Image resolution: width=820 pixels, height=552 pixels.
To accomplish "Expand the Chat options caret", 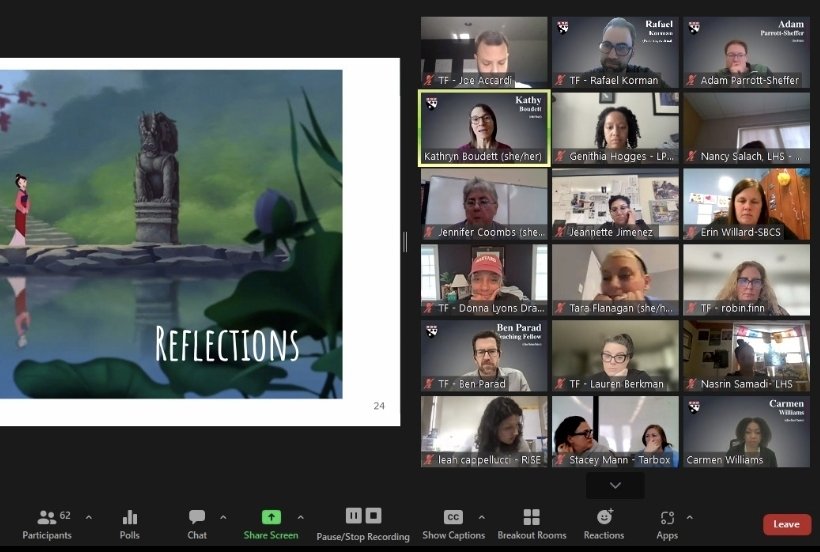I will [223, 518].
